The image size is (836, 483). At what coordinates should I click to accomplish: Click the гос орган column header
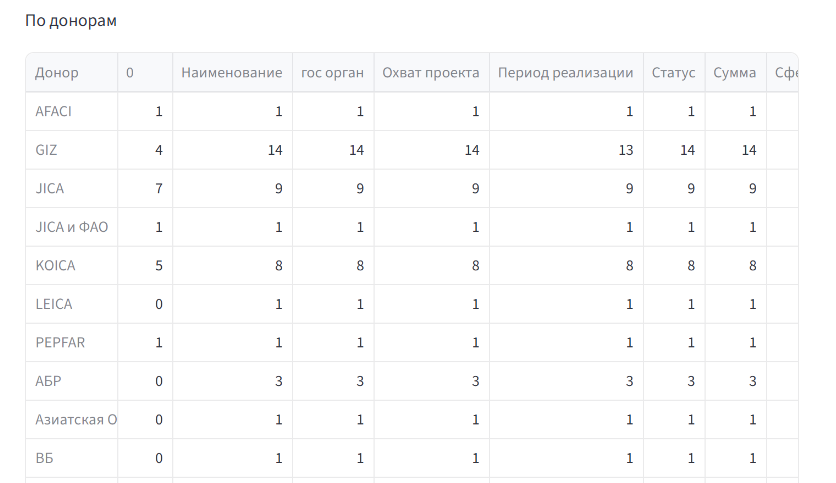[332, 73]
